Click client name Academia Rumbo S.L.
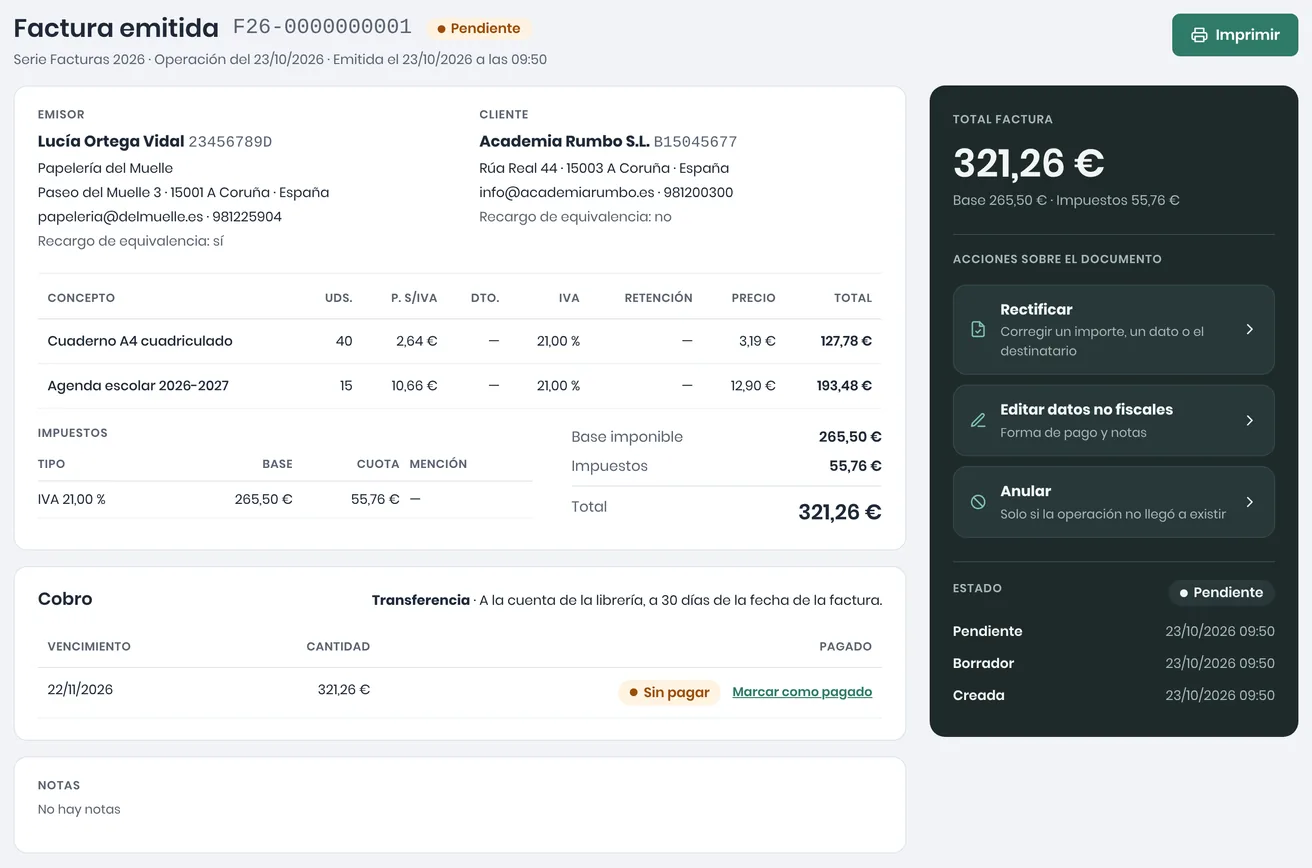 (x=564, y=141)
